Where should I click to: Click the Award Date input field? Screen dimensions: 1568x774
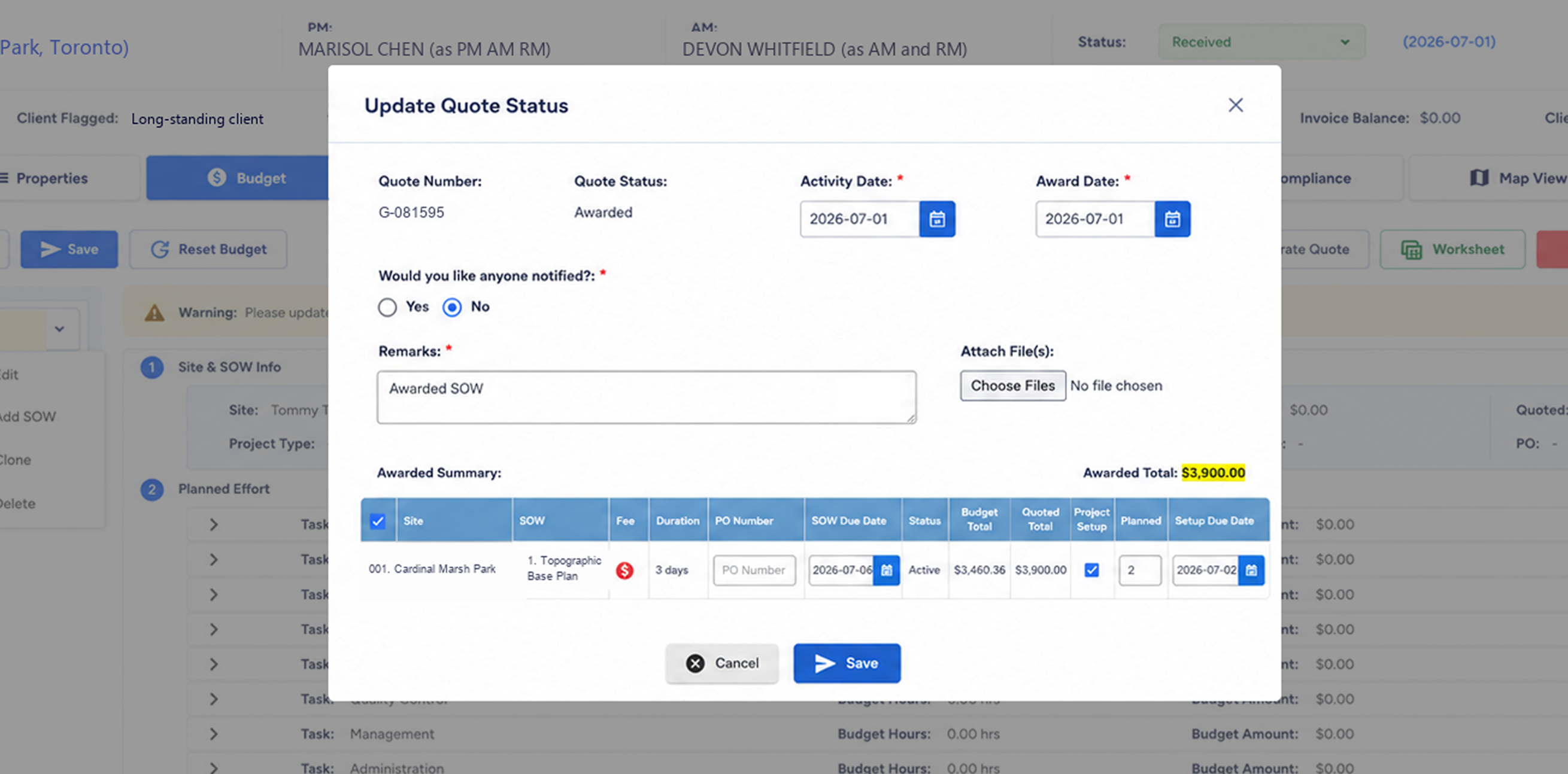(1095, 219)
